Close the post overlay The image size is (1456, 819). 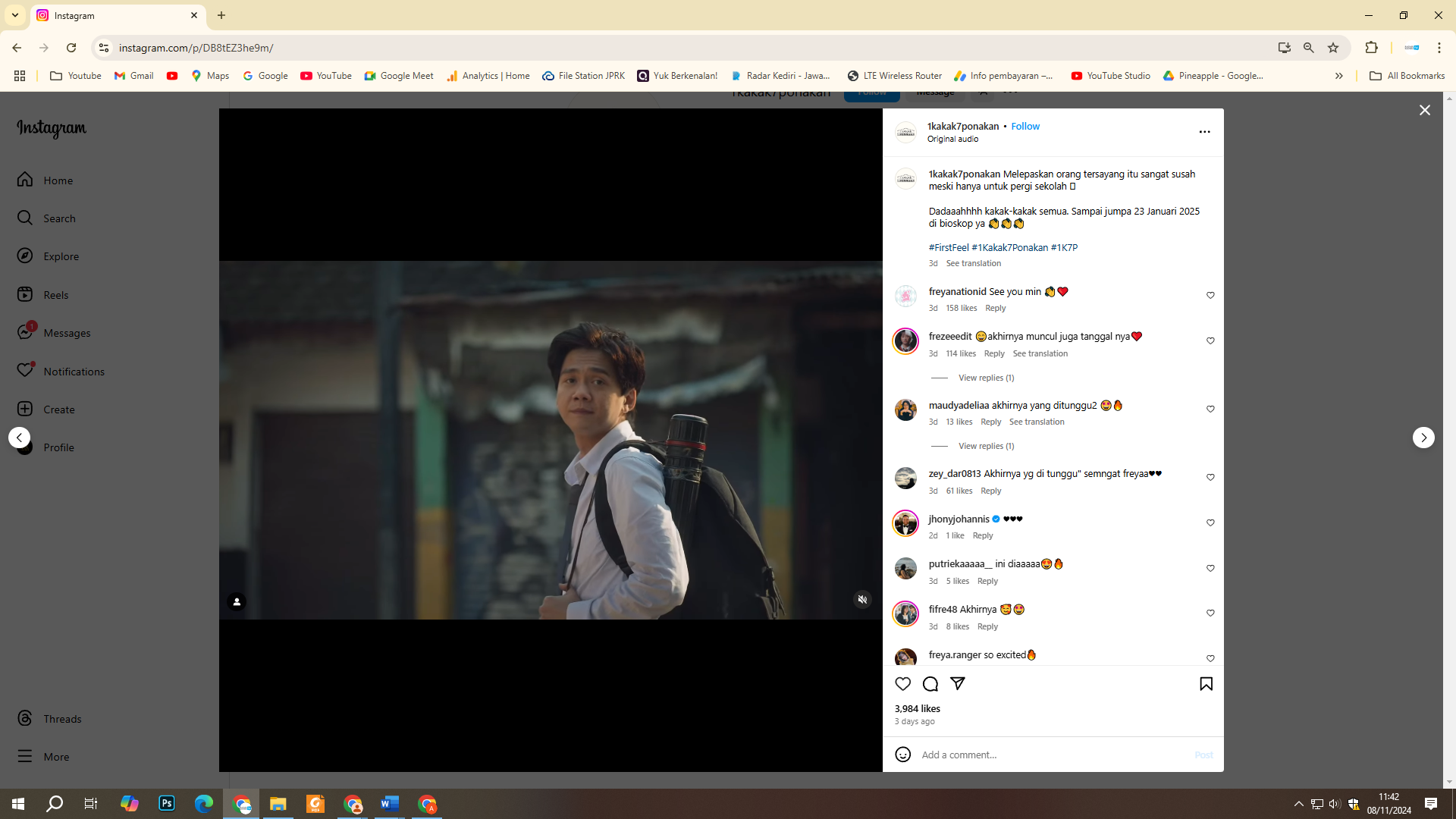tap(1425, 111)
